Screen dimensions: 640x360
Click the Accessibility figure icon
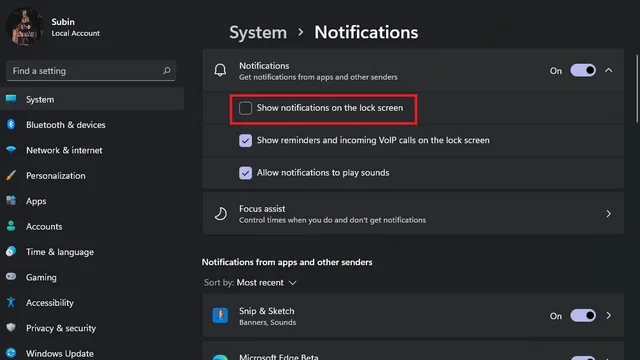11,302
